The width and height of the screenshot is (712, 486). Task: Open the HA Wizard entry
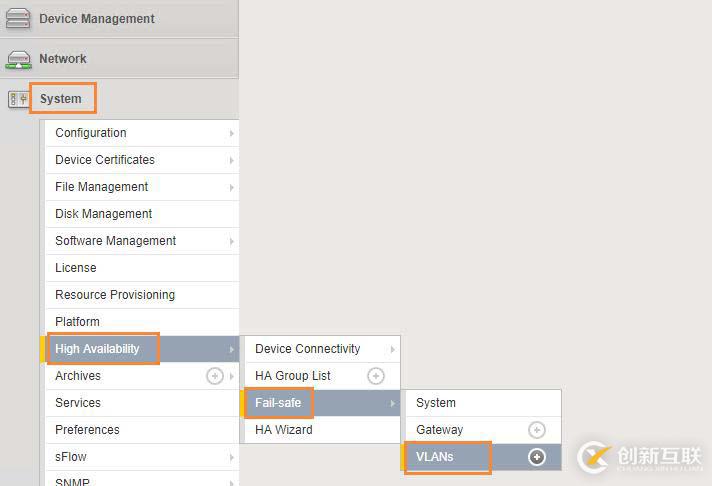[284, 430]
